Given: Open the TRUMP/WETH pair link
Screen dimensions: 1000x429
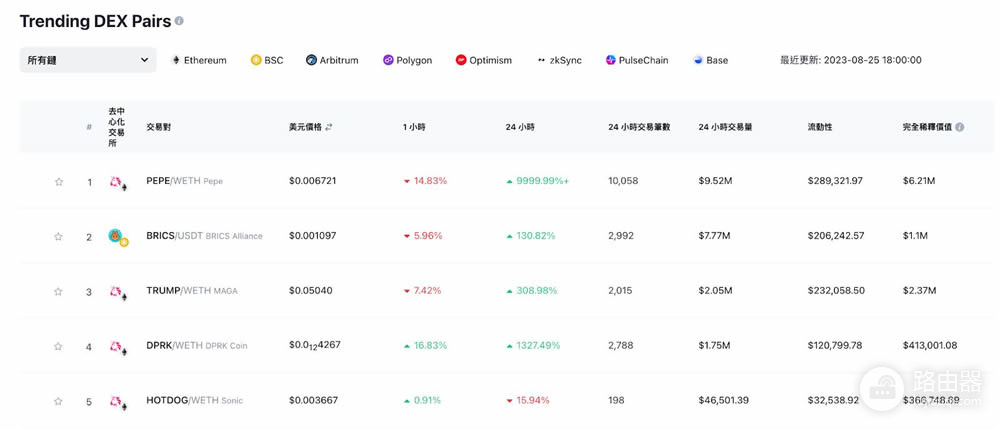Looking at the screenshot, I should coord(191,291).
